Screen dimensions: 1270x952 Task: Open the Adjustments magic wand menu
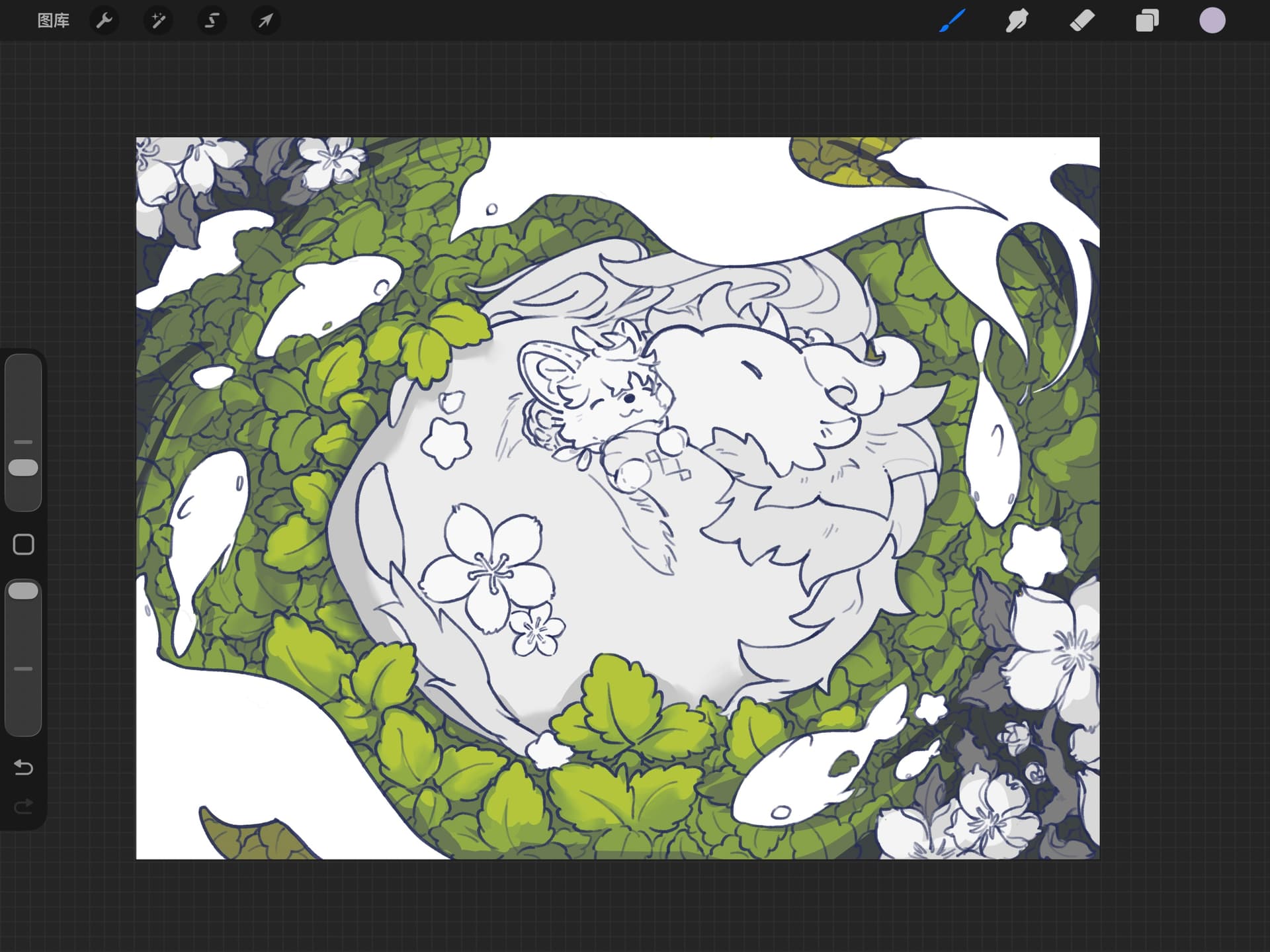158,21
